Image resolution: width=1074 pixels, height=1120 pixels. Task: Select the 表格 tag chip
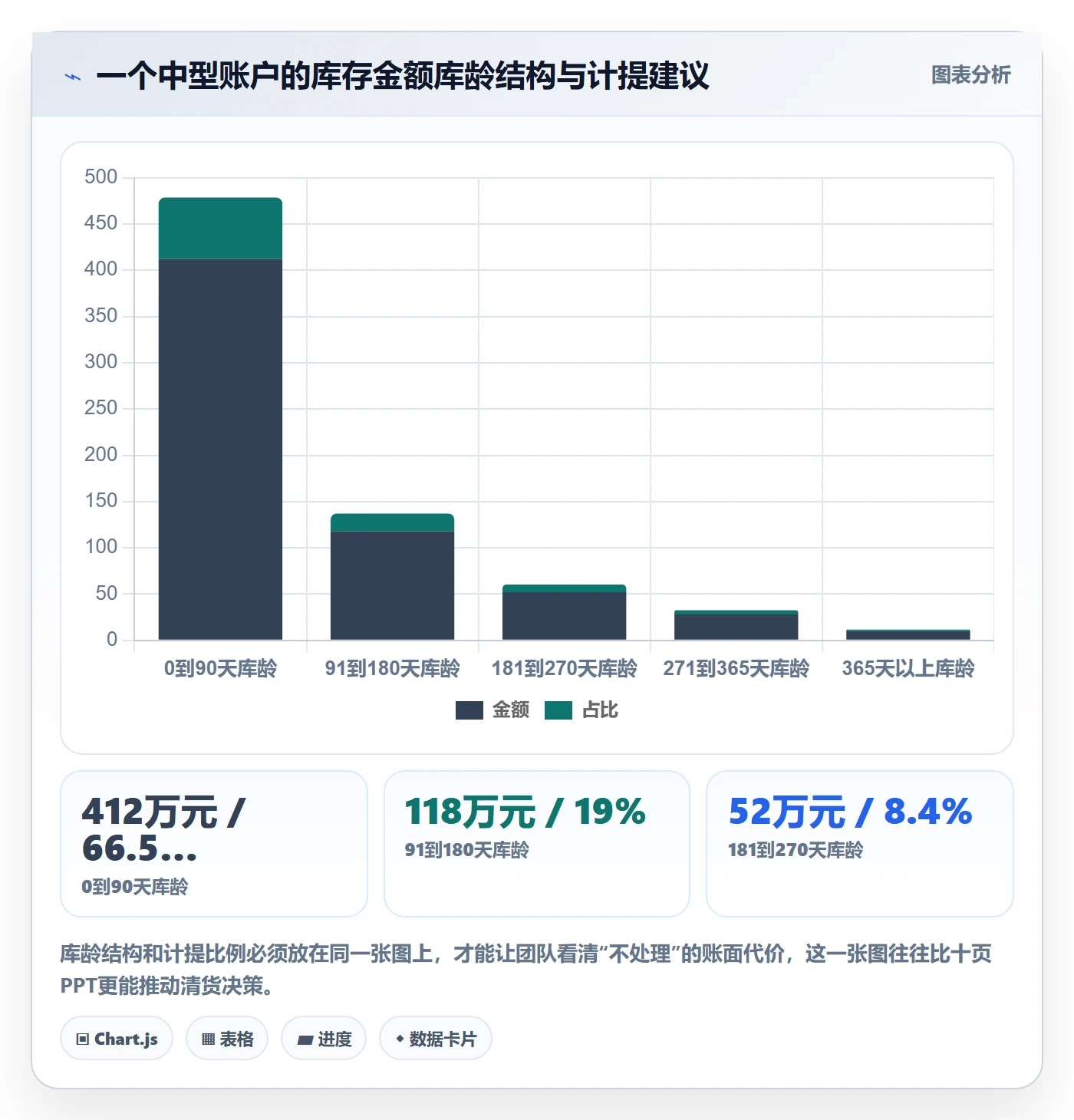[227, 1039]
